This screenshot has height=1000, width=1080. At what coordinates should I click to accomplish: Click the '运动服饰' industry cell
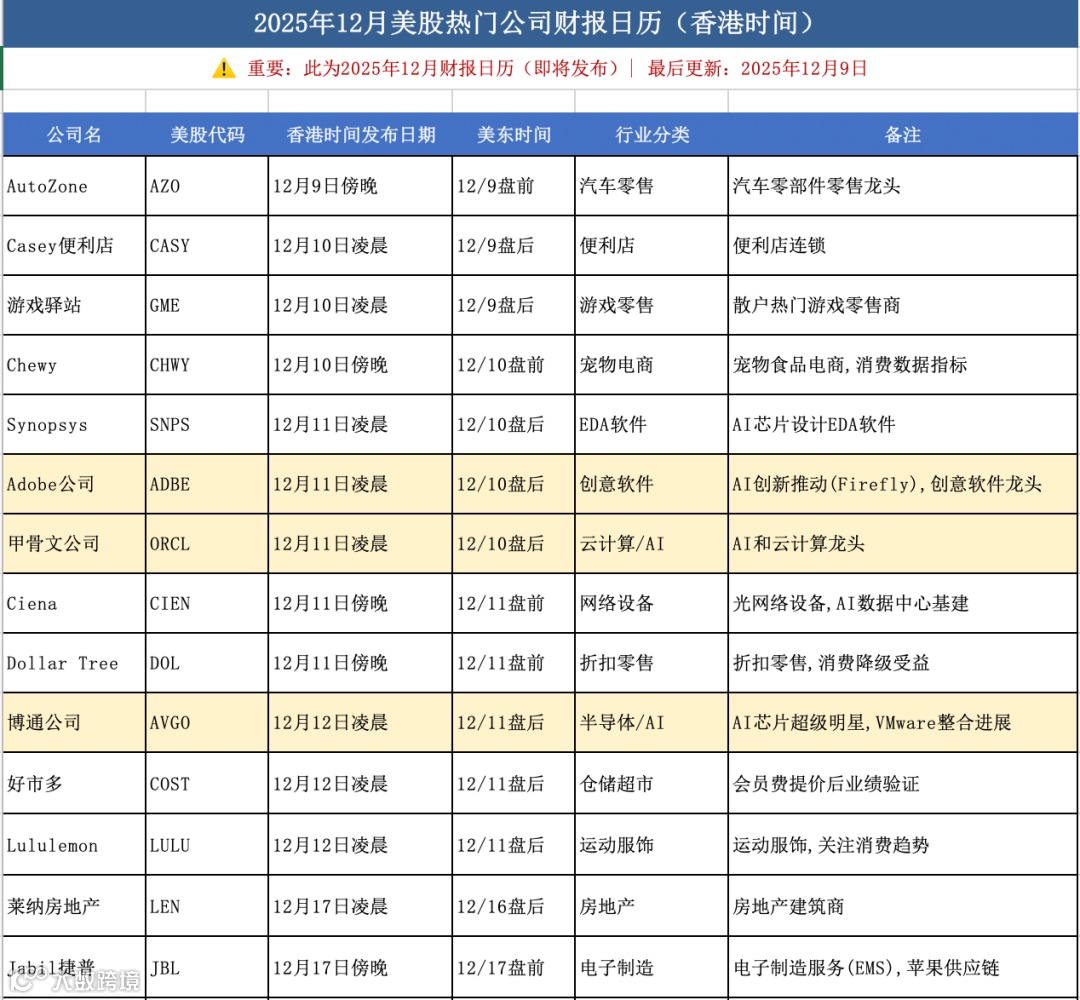652,844
